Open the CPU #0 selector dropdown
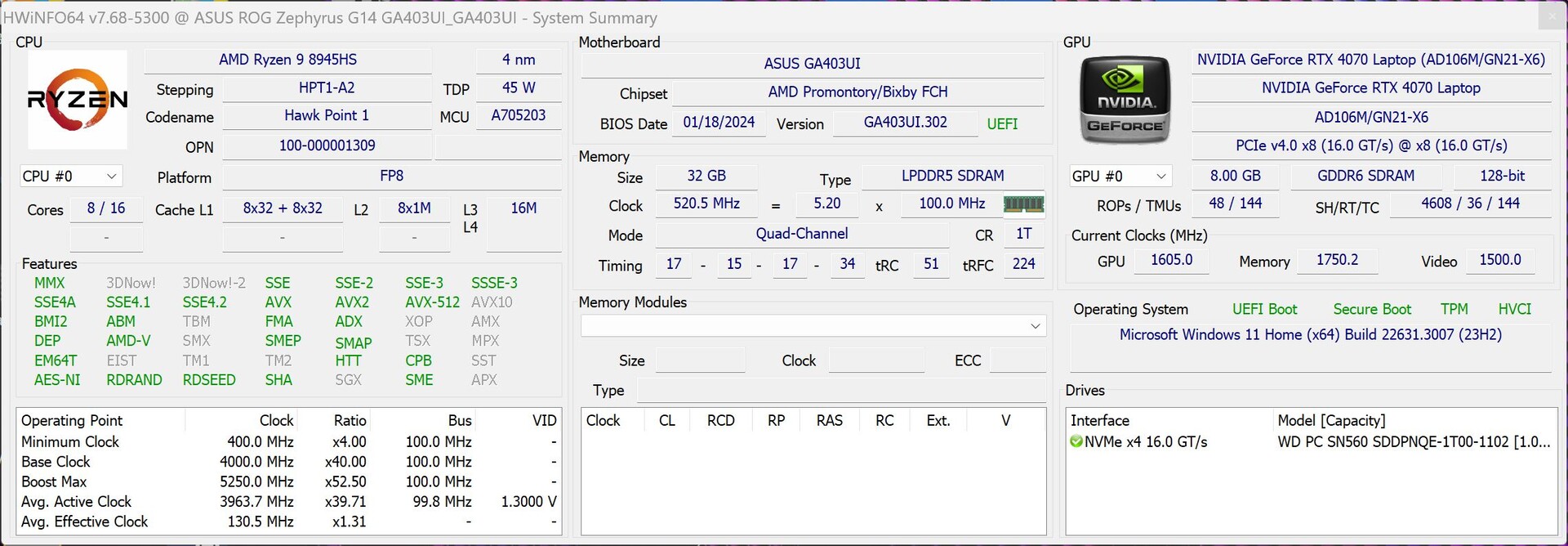This screenshot has height=546, width=1568. [x=70, y=177]
